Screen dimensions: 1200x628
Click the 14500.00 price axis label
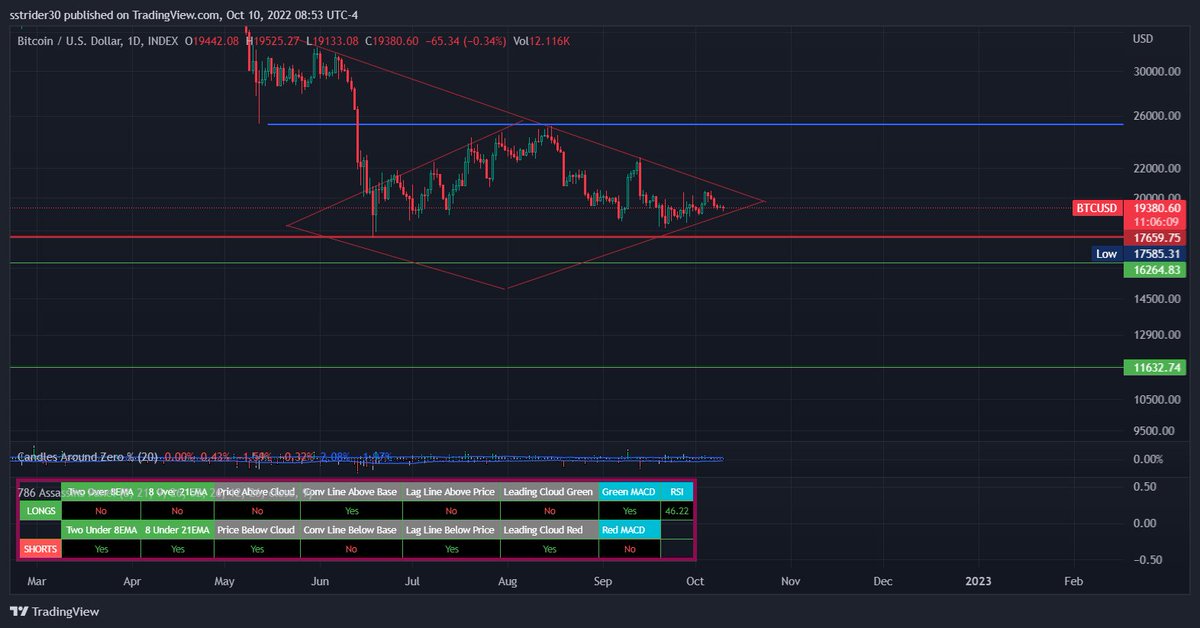[x=1156, y=299]
